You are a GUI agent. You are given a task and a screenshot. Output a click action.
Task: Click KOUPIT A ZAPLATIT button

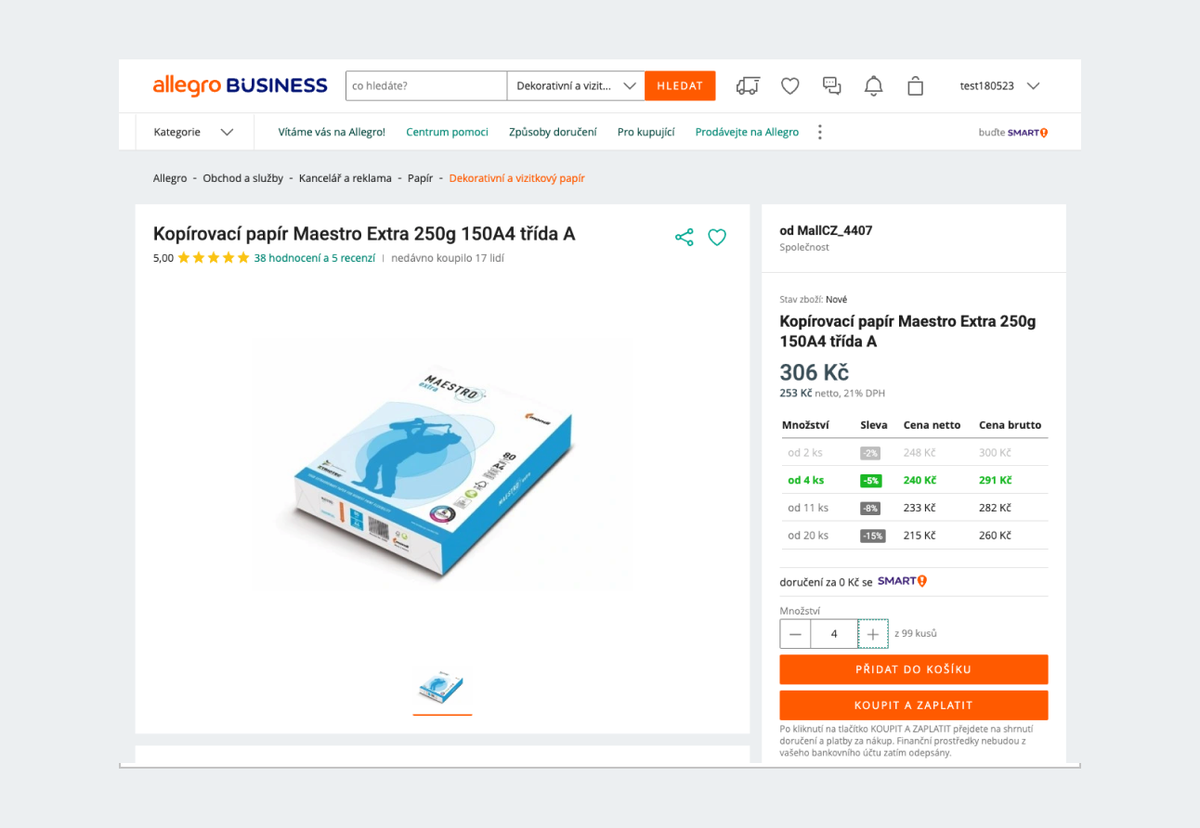pyautogui.click(x=914, y=705)
